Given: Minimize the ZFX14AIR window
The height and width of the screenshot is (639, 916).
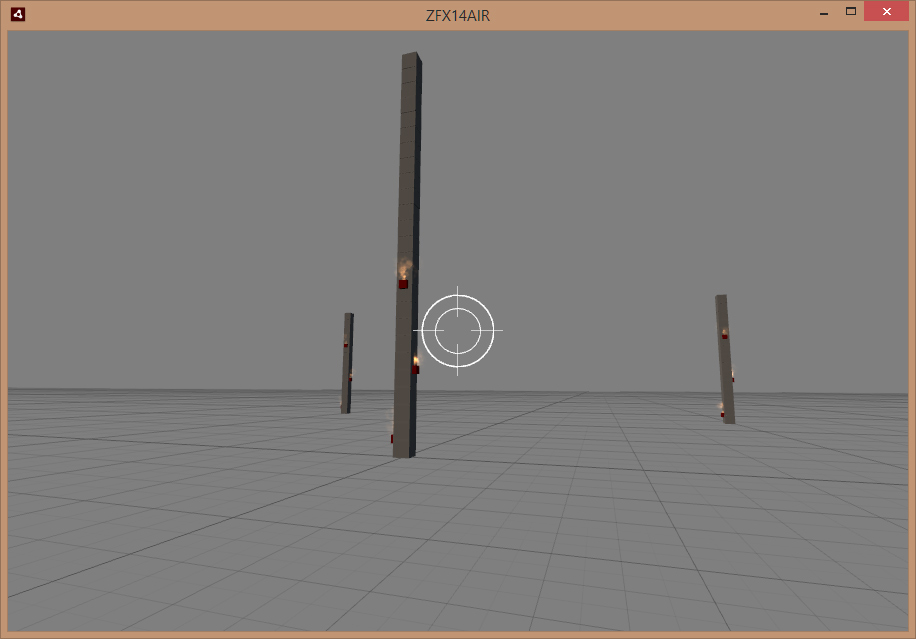Looking at the screenshot, I should (823, 13).
